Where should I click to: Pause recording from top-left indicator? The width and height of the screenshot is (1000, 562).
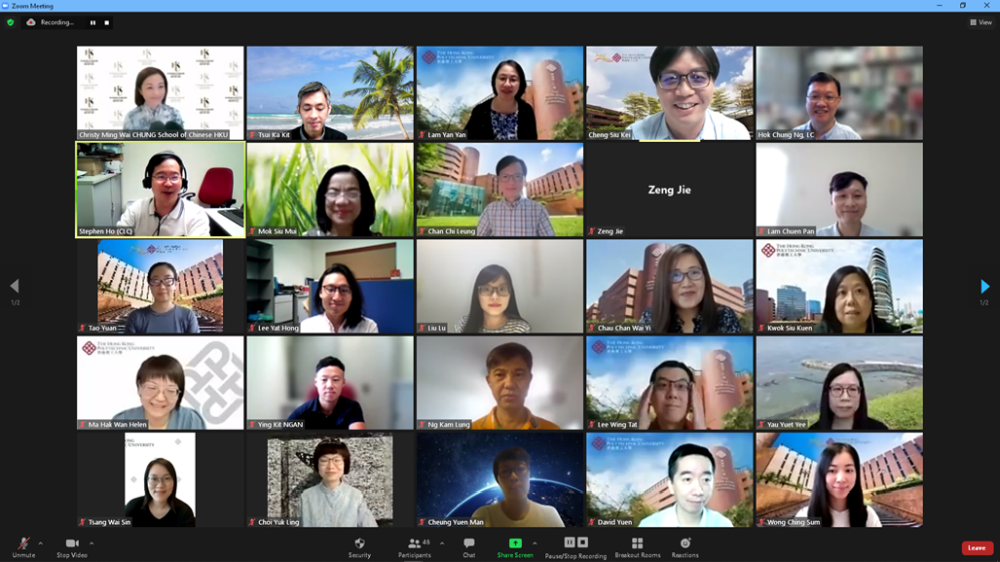[x=94, y=22]
